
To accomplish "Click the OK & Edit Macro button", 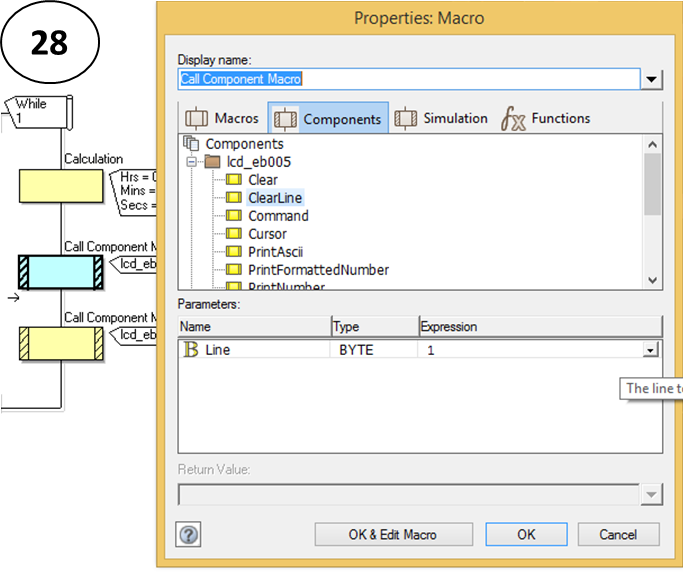I will [393, 534].
